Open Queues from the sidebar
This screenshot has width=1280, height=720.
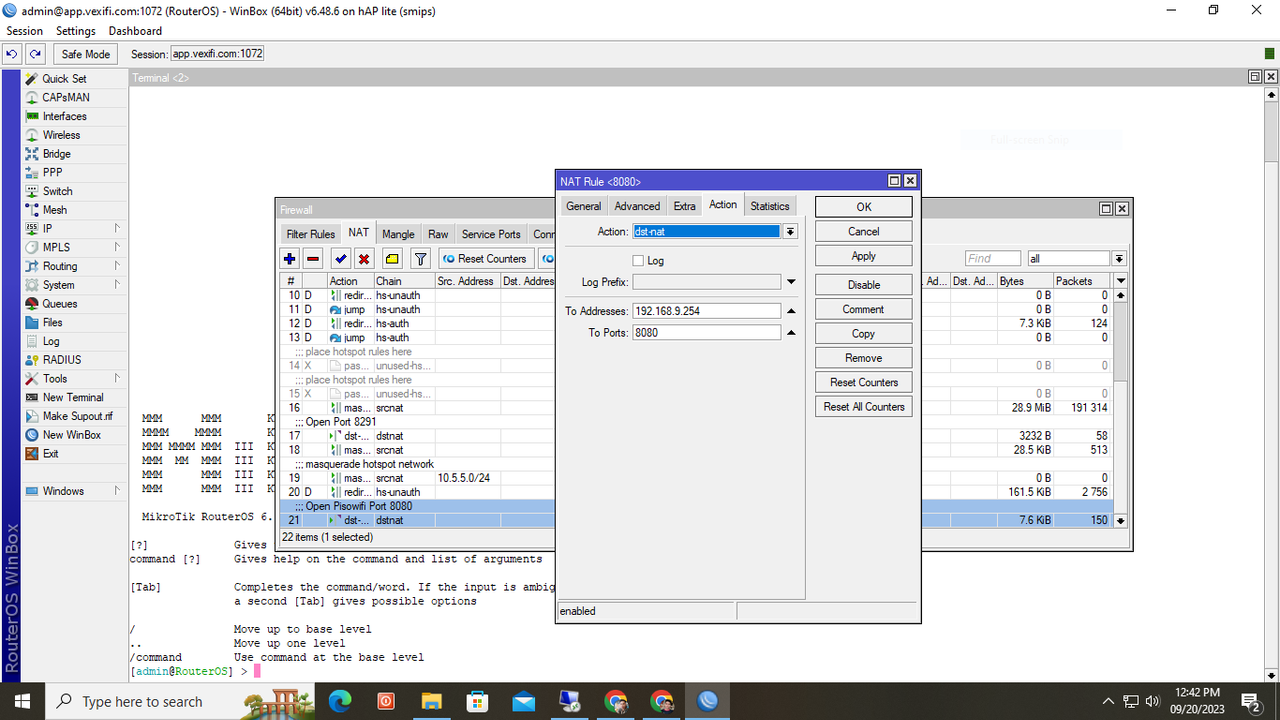tap(59, 304)
